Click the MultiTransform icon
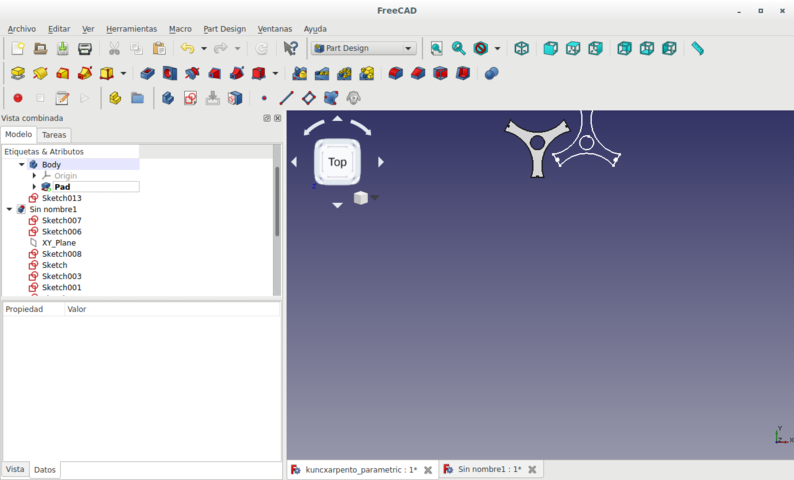794x480 pixels. coord(366,73)
